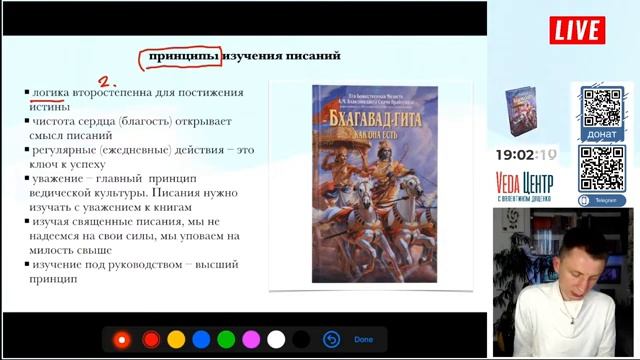The width and height of the screenshot is (640, 360).
Task: Click the word 'принципы' in slide title
Action: click(184, 56)
